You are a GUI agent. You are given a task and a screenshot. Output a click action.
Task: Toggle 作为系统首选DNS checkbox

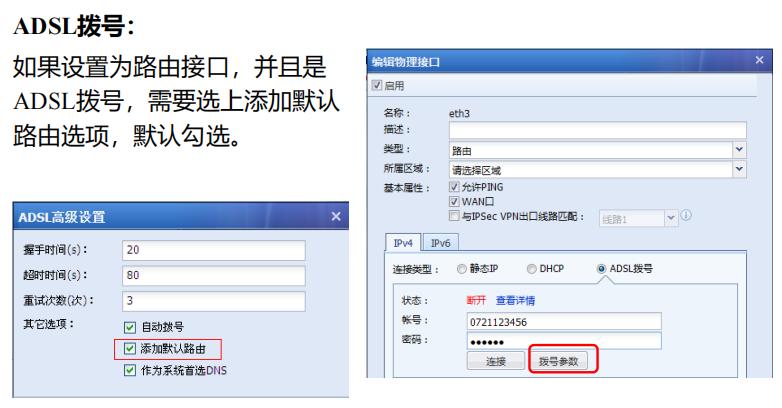[130, 370]
